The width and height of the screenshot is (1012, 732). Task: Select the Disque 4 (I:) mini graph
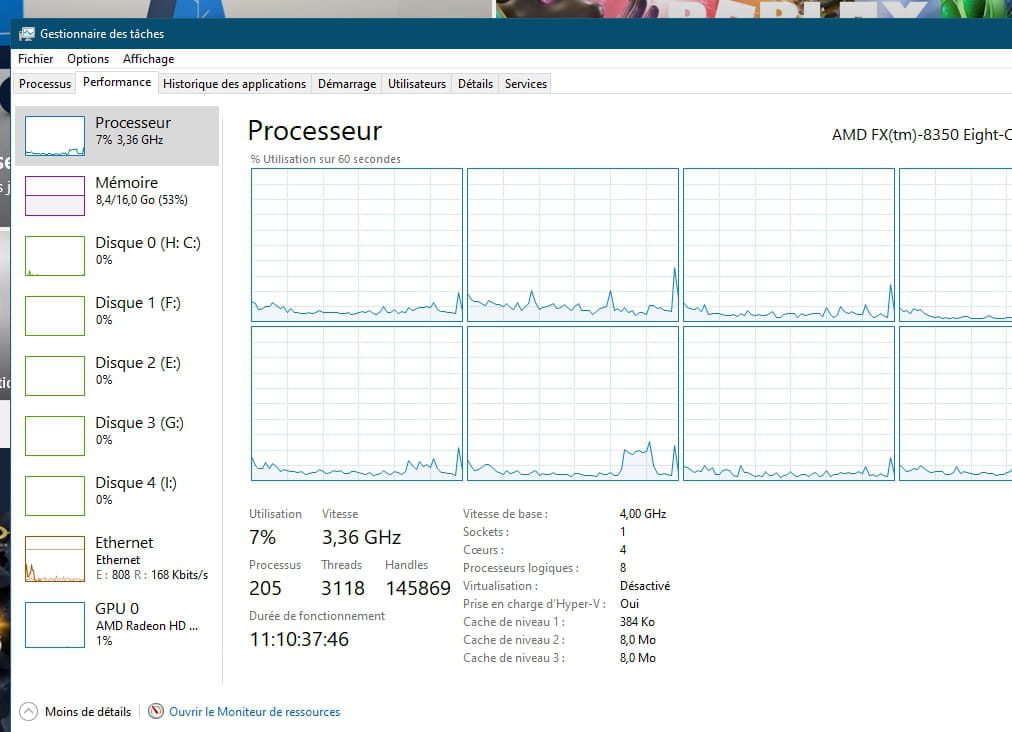[55, 496]
